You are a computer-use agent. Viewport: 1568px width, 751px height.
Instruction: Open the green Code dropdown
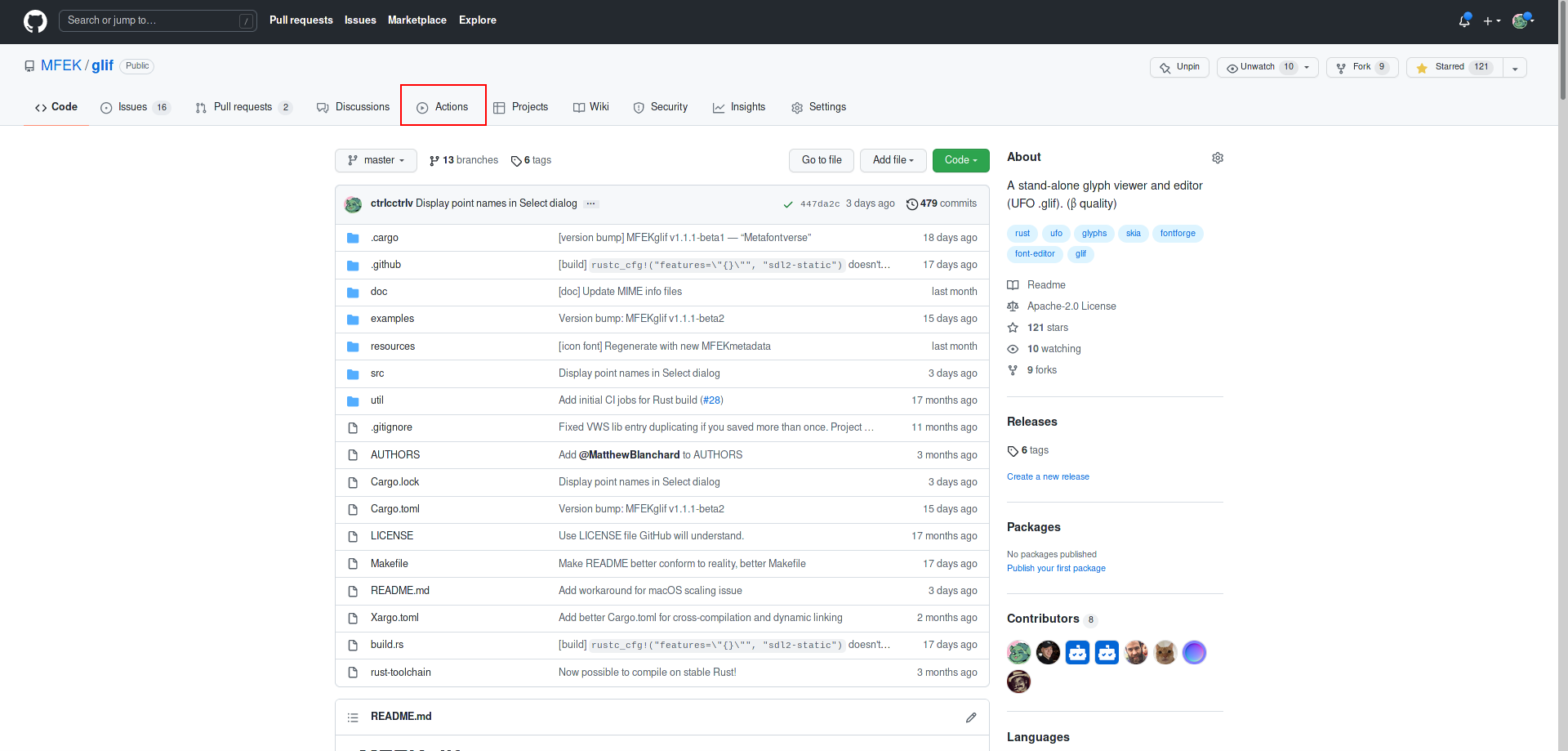click(960, 160)
